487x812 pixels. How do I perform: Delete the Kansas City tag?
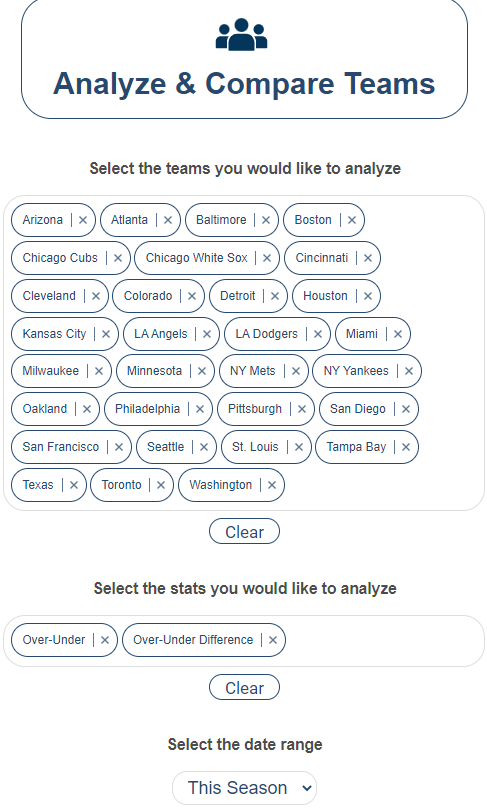[106, 334]
